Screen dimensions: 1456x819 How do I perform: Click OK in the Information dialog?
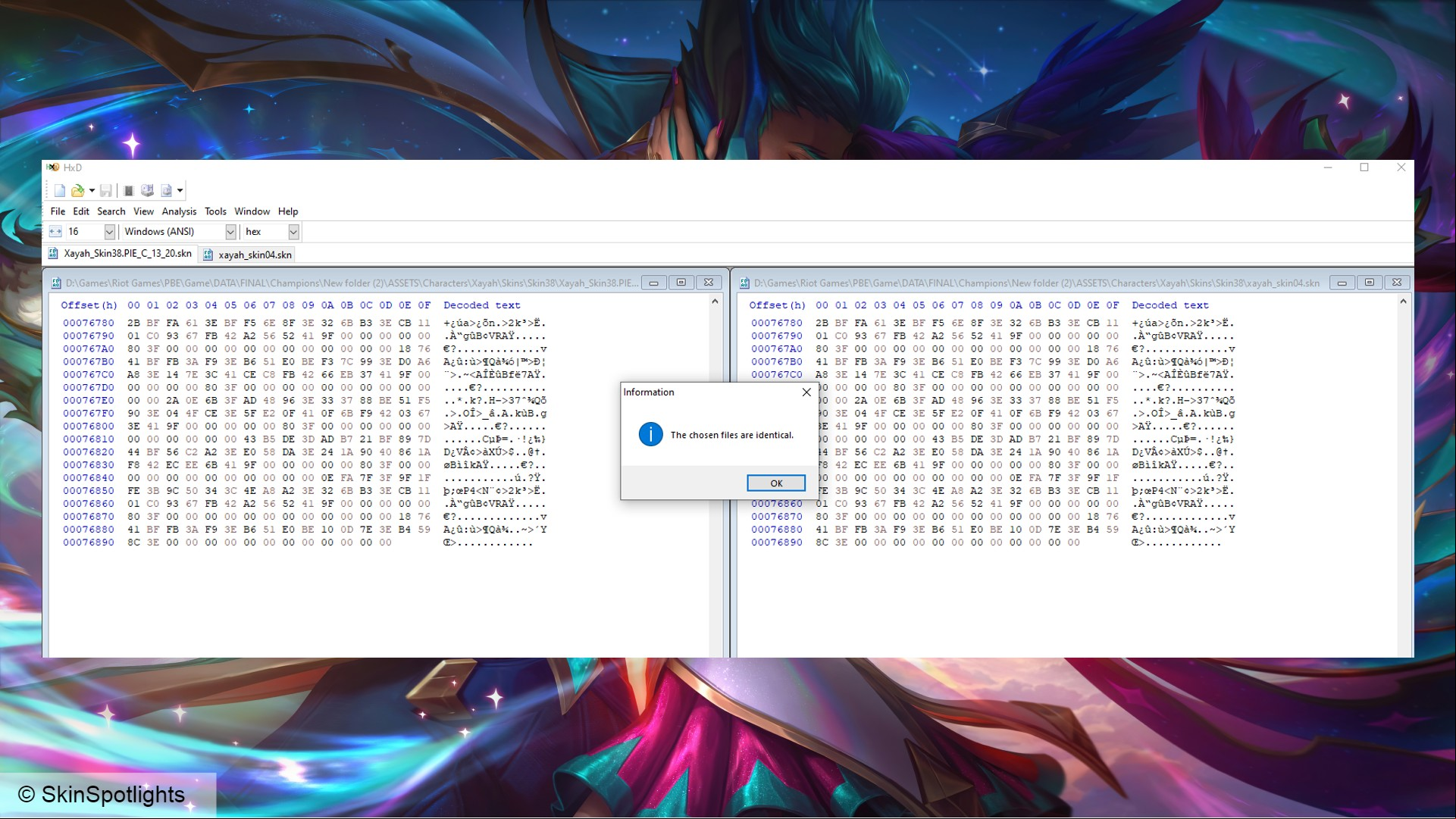pos(776,483)
